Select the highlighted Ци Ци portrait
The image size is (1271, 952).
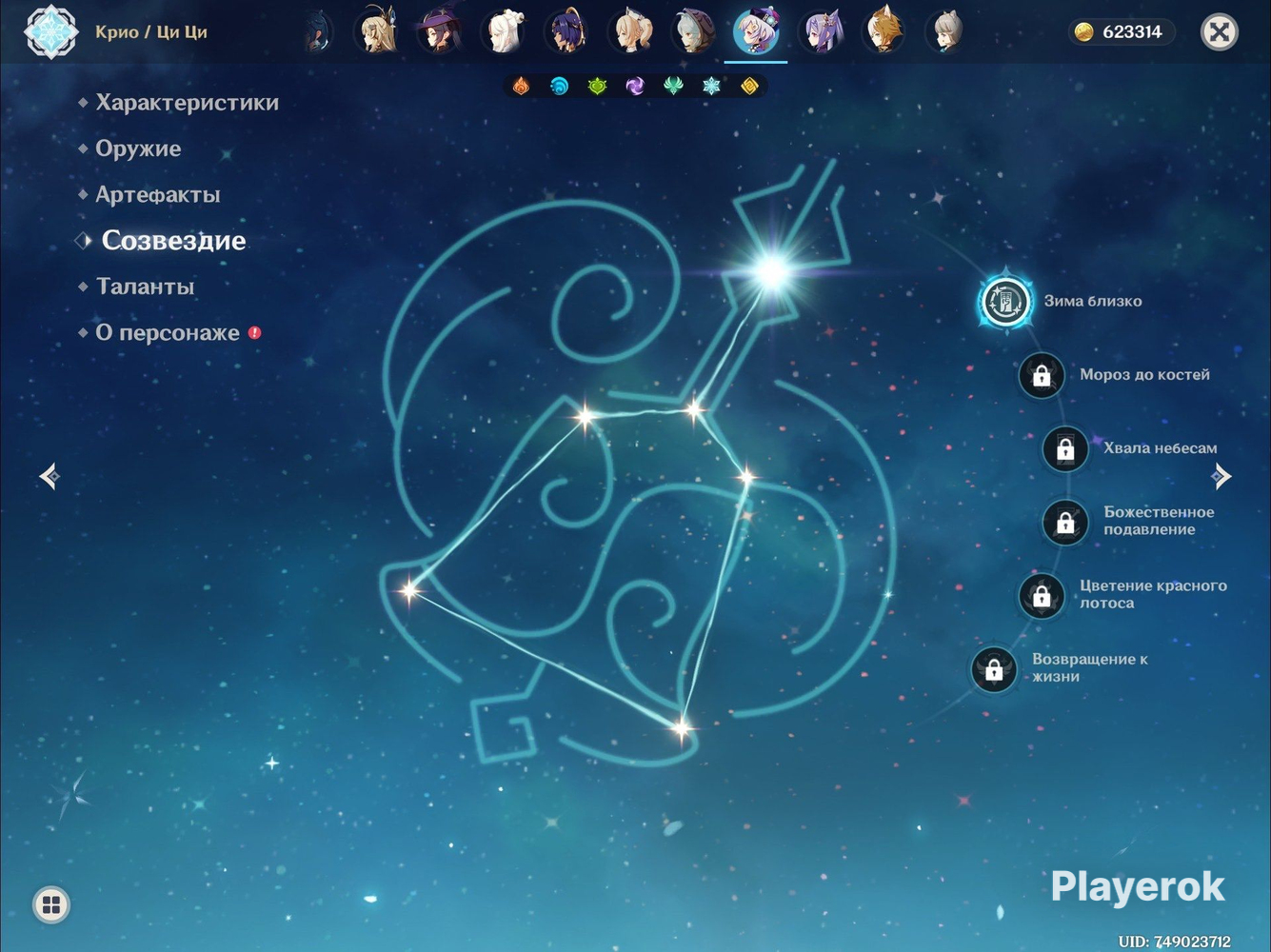tap(756, 31)
